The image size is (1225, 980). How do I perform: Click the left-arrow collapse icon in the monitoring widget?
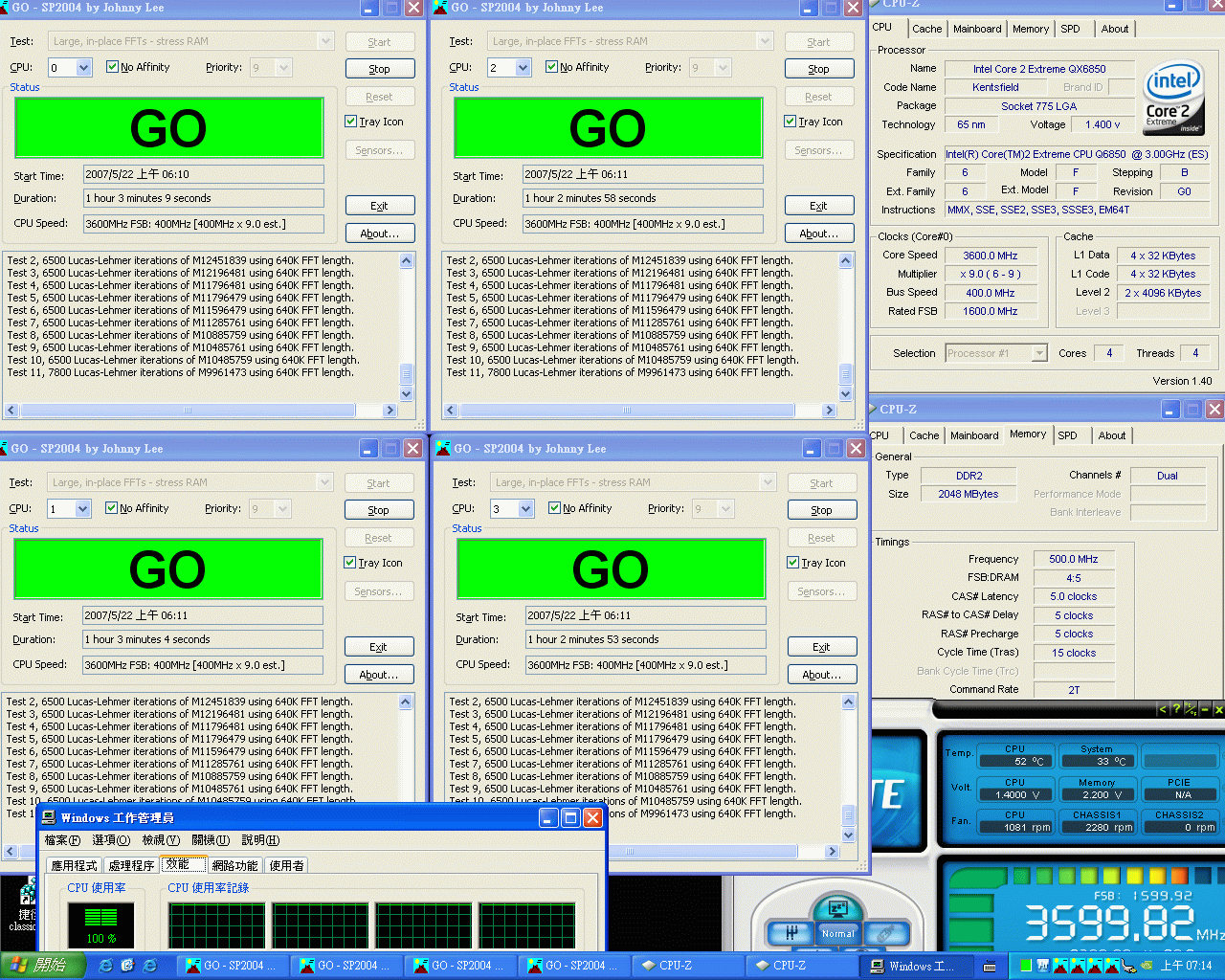tap(1163, 709)
